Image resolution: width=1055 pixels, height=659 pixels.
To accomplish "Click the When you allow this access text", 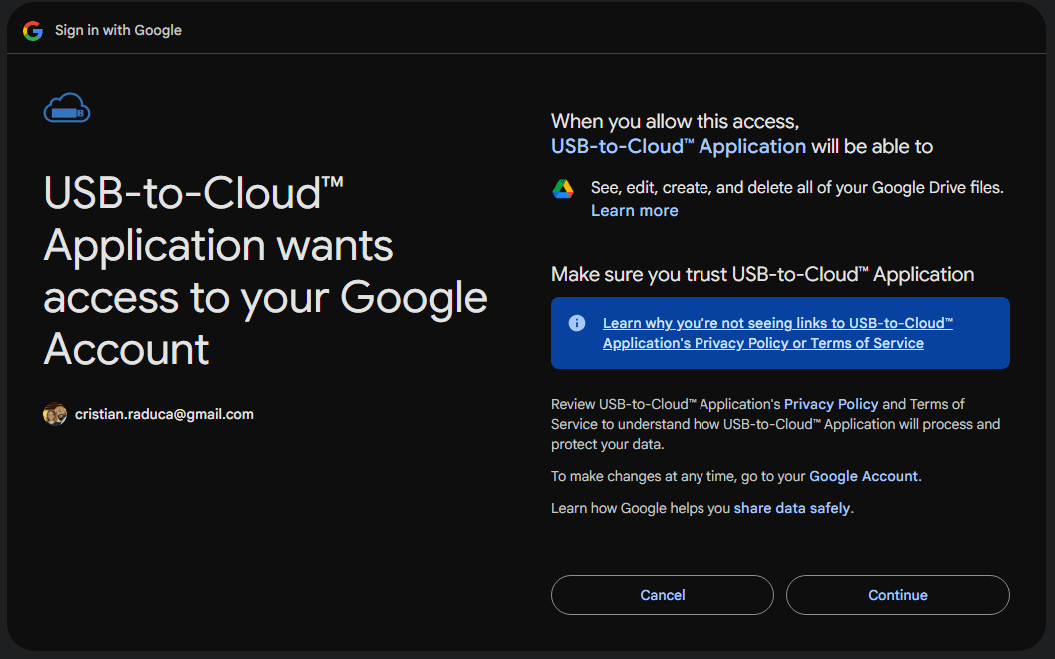I will (x=674, y=121).
